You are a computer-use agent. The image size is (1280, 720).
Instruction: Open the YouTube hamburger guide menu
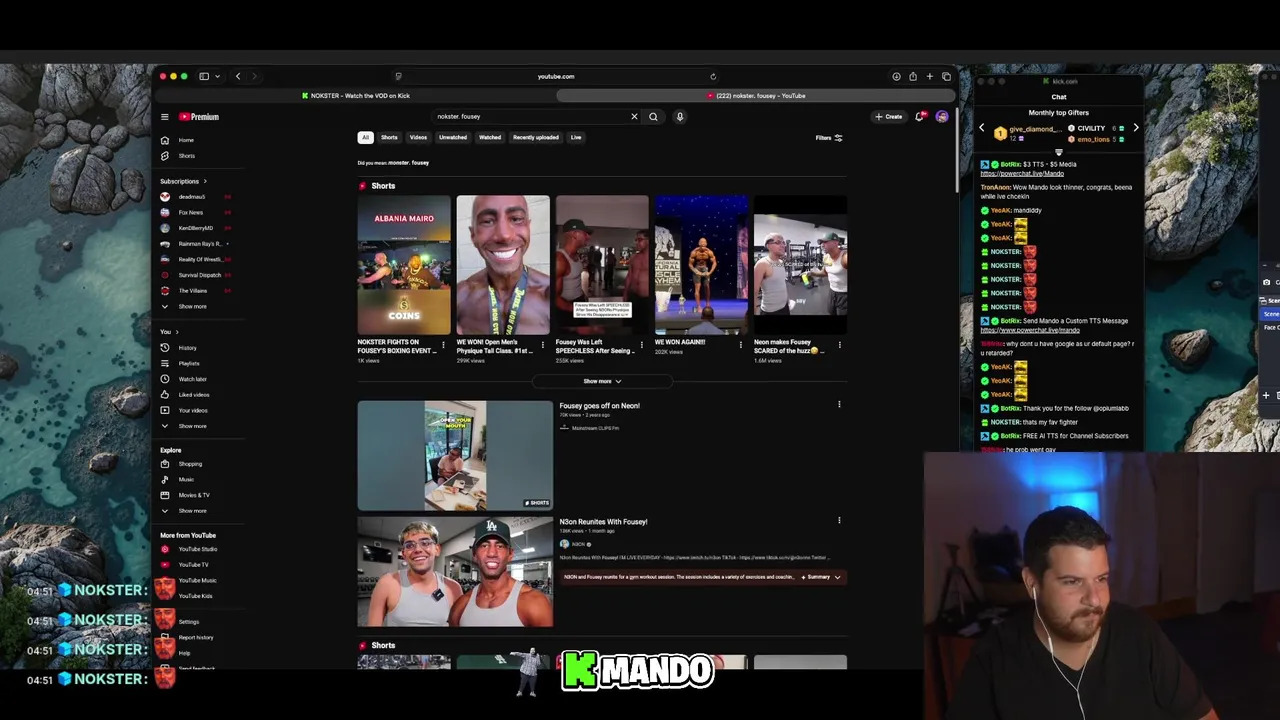[x=165, y=117]
